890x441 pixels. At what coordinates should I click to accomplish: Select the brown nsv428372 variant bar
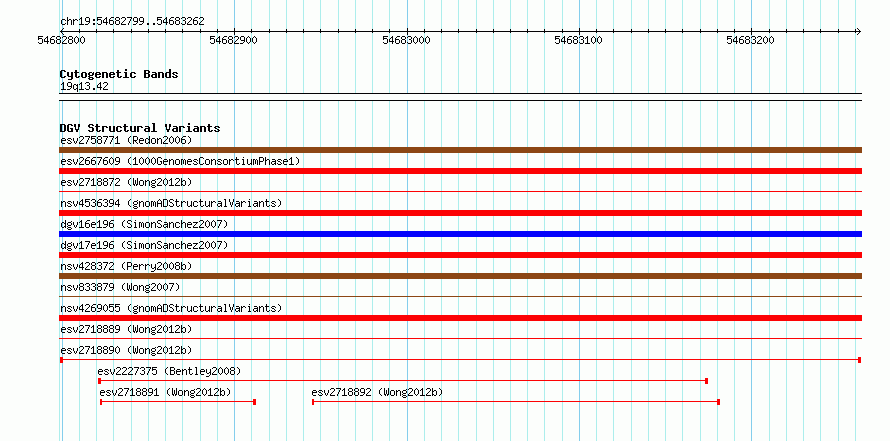click(460, 276)
